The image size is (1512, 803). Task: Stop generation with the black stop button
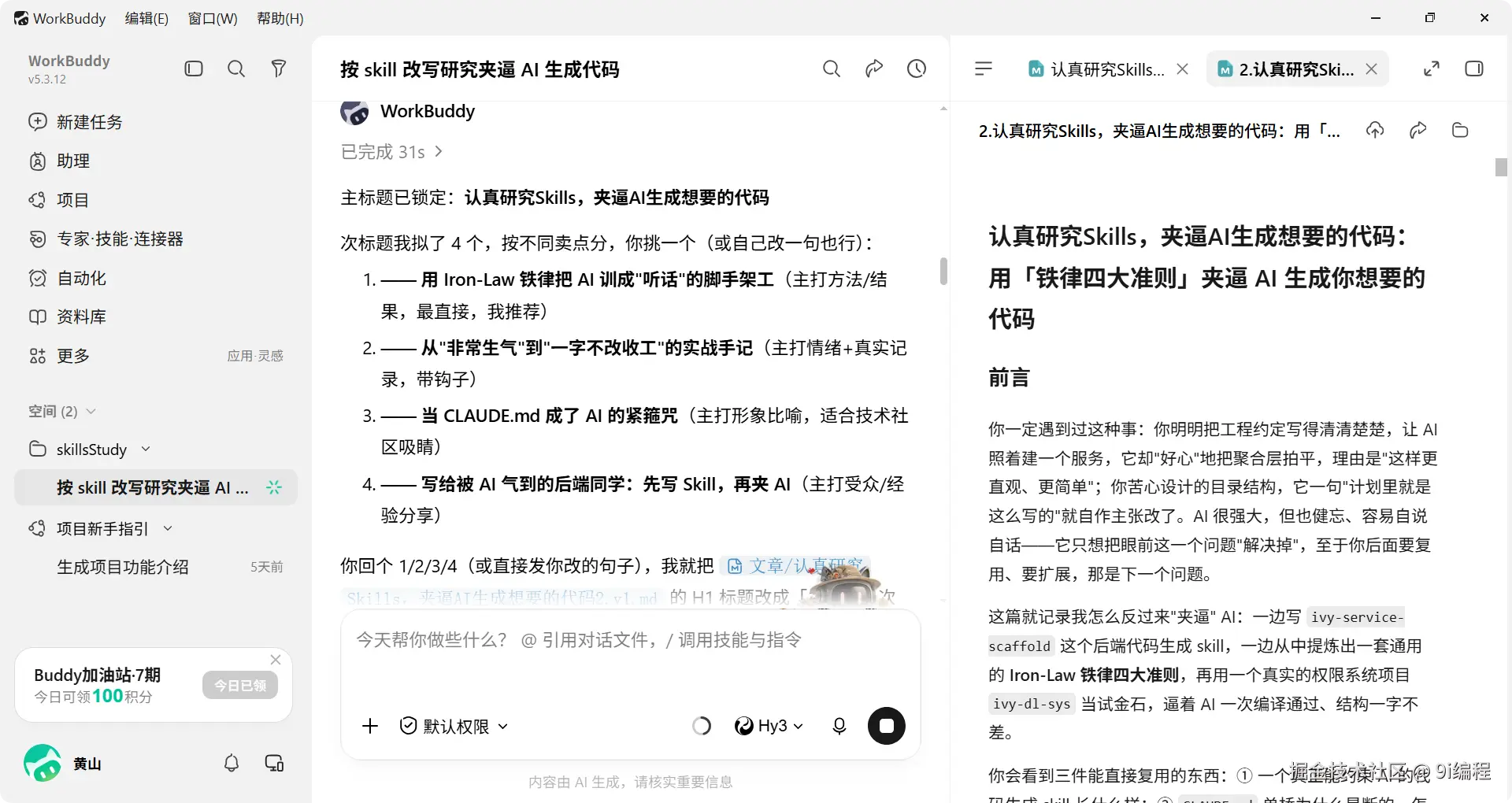point(887,726)
